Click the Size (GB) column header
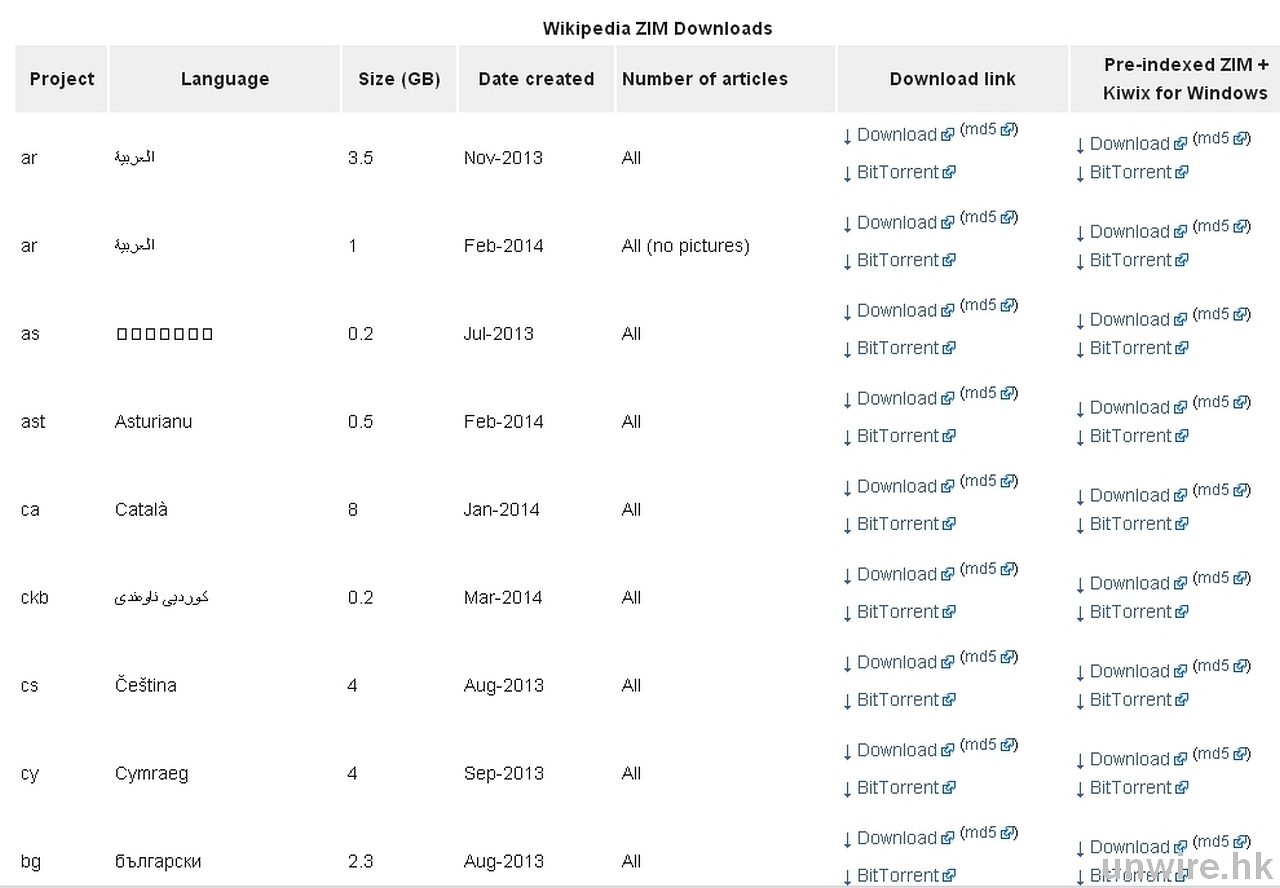 [399, 79]
